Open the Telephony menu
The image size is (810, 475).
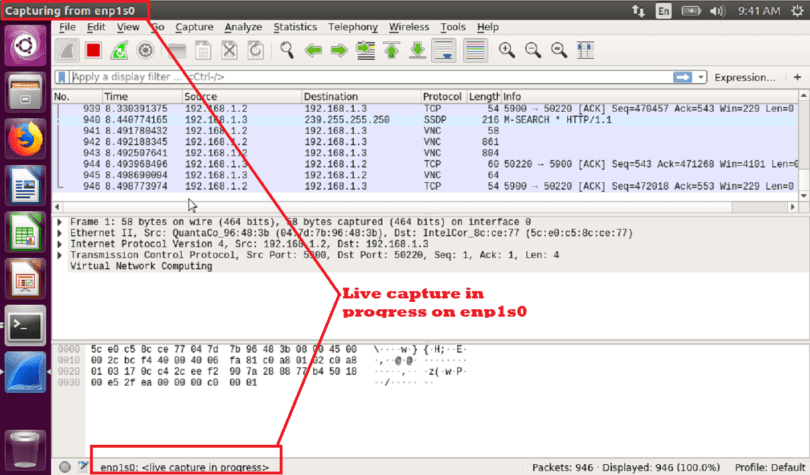click(x=353, y=27)
